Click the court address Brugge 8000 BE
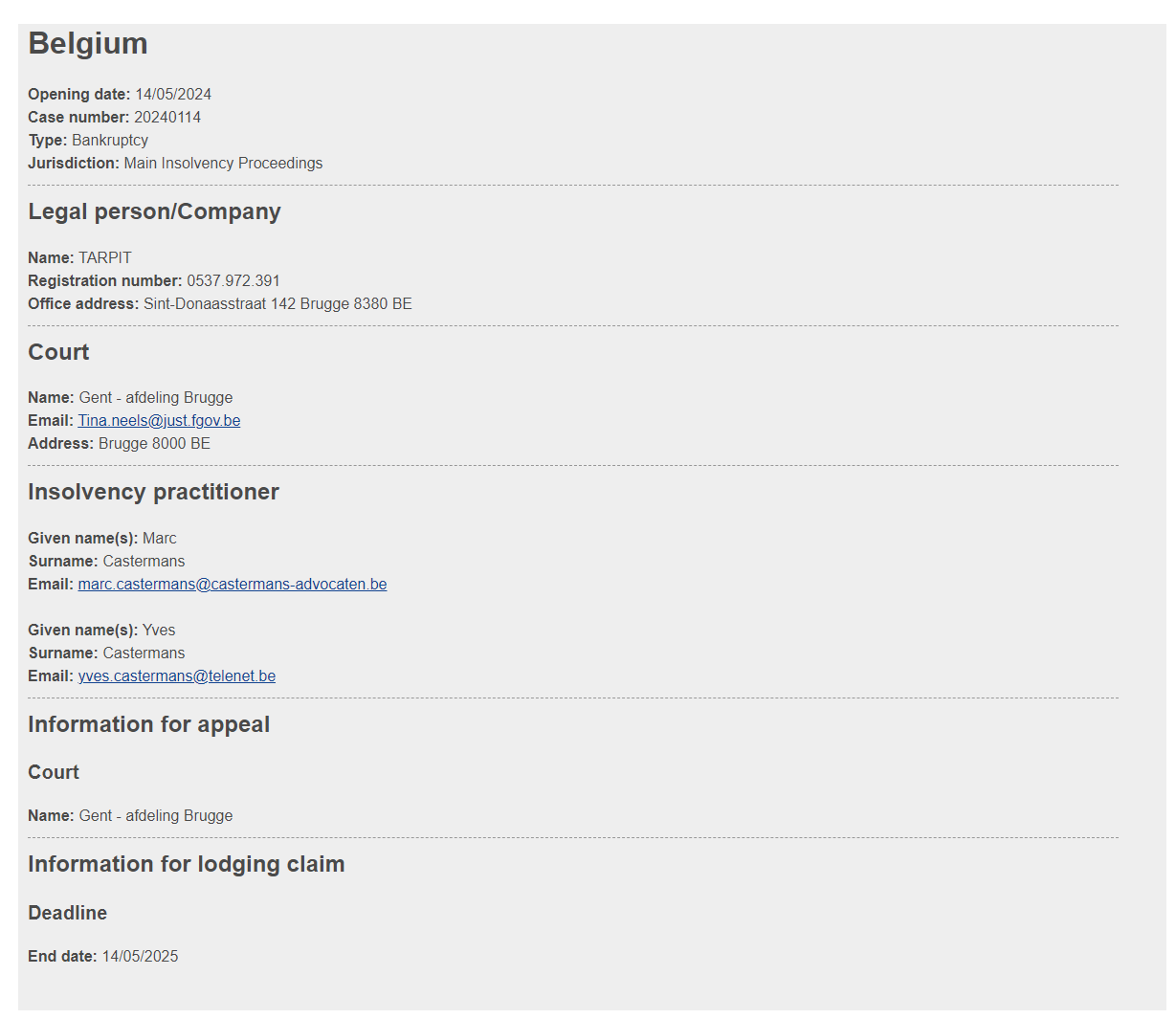Image resolution: width=1176 pixels, height=1019 pixels. click(154, 444)
